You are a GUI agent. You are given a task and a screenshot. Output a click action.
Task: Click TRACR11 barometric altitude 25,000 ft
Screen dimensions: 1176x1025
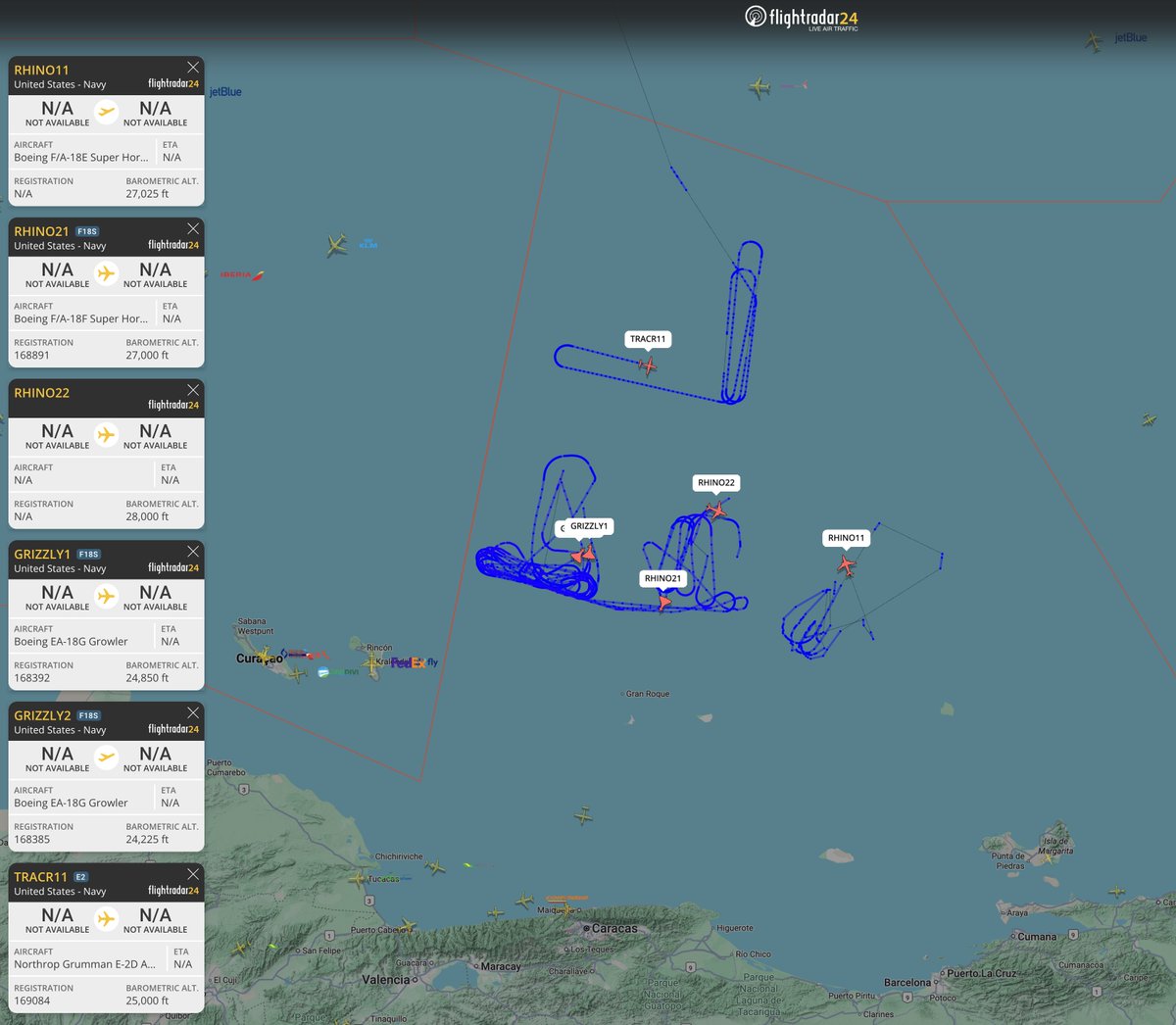(x=147, y=1001)
